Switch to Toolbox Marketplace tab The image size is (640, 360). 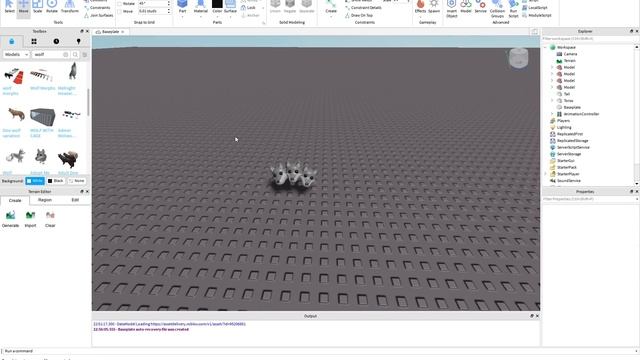click(11, 41)
